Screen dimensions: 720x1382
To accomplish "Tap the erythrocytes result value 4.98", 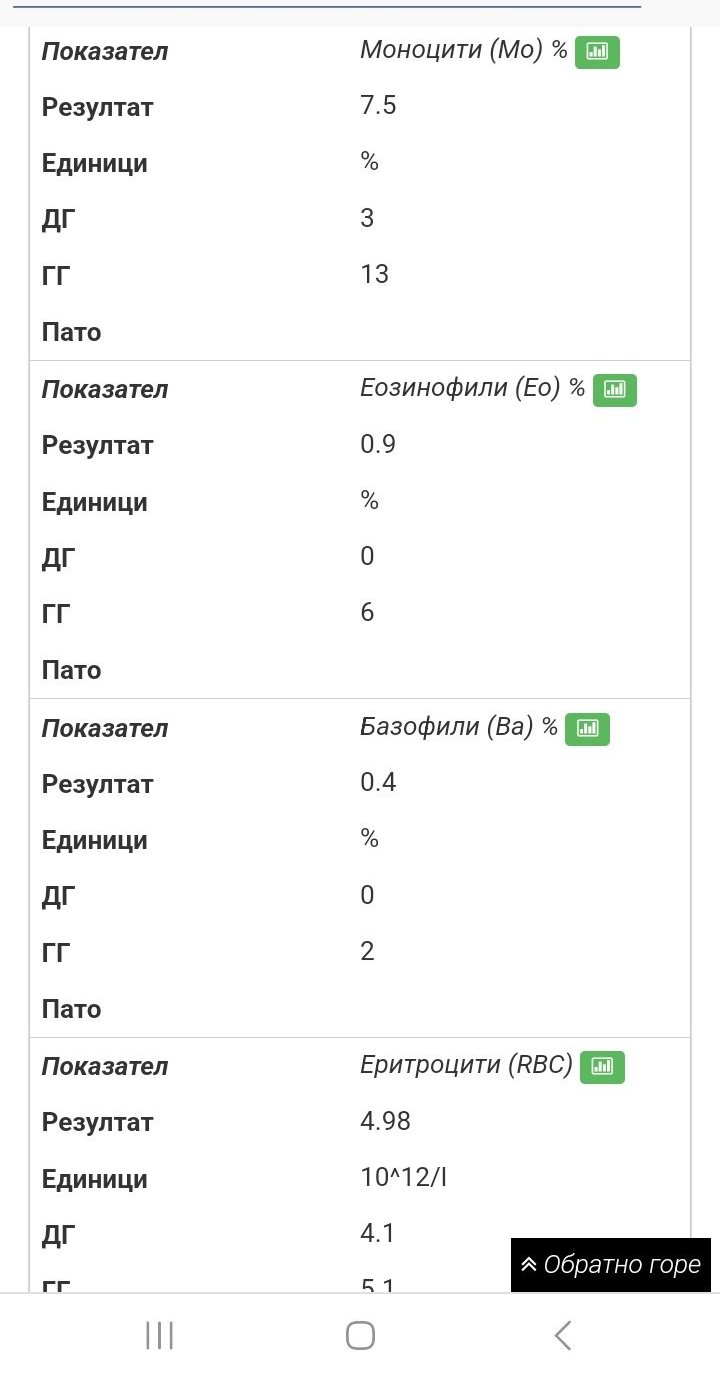I will [385, 1121].
